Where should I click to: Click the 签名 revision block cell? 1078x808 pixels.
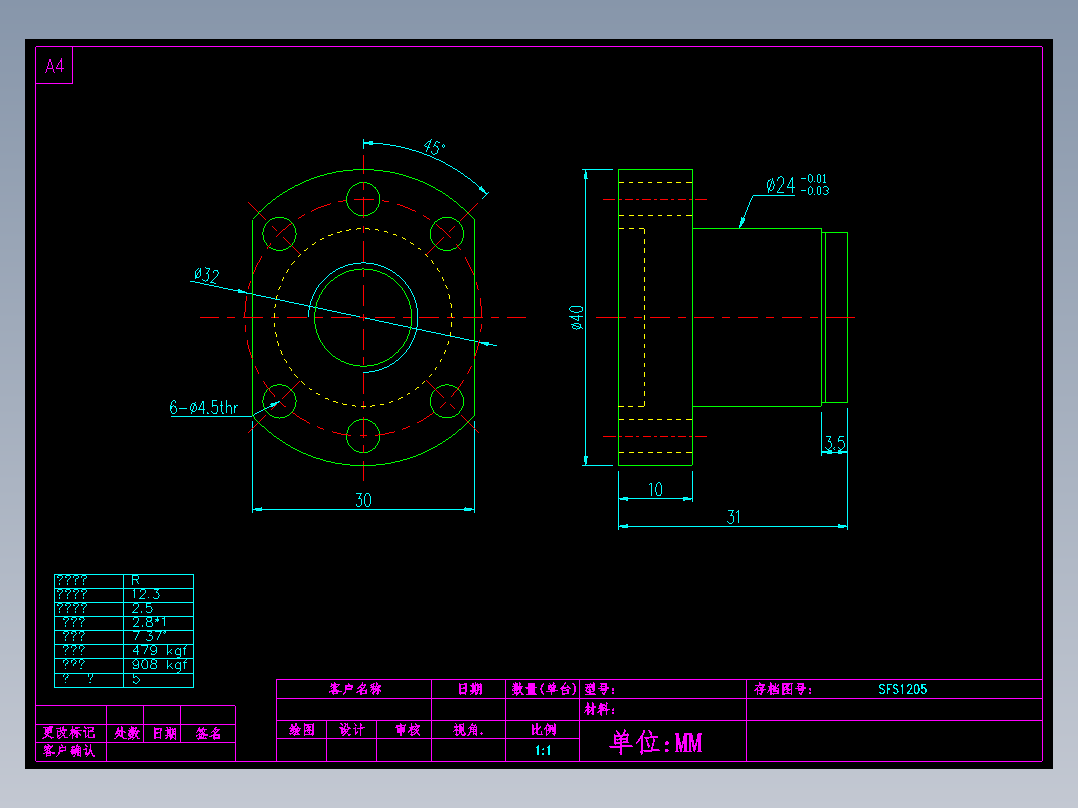click(208, 734)
